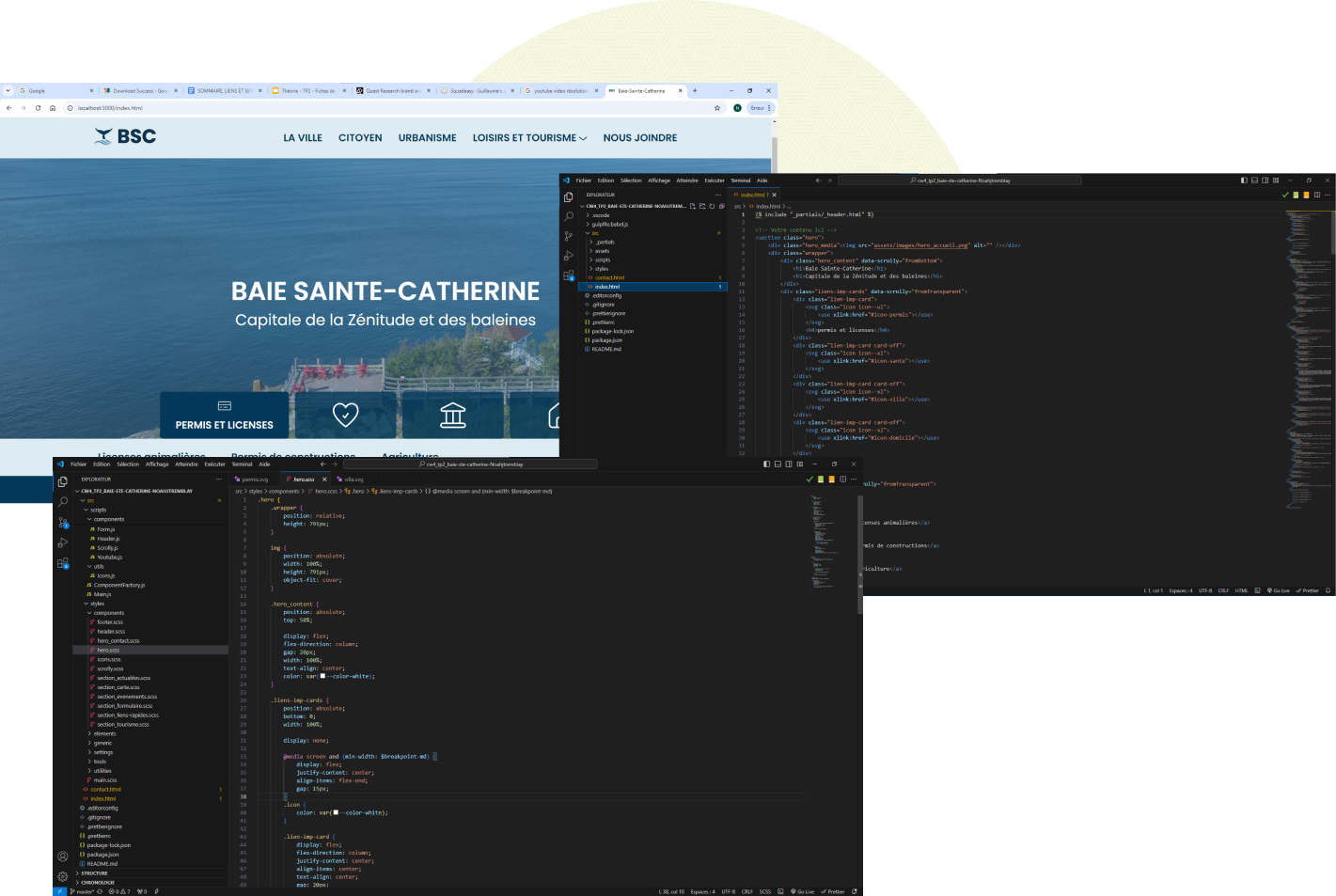This screenshot has width=1336, height=896.
Task: Toggle primary sidebar layout in back VS Code
Action: pos(1244,180)
